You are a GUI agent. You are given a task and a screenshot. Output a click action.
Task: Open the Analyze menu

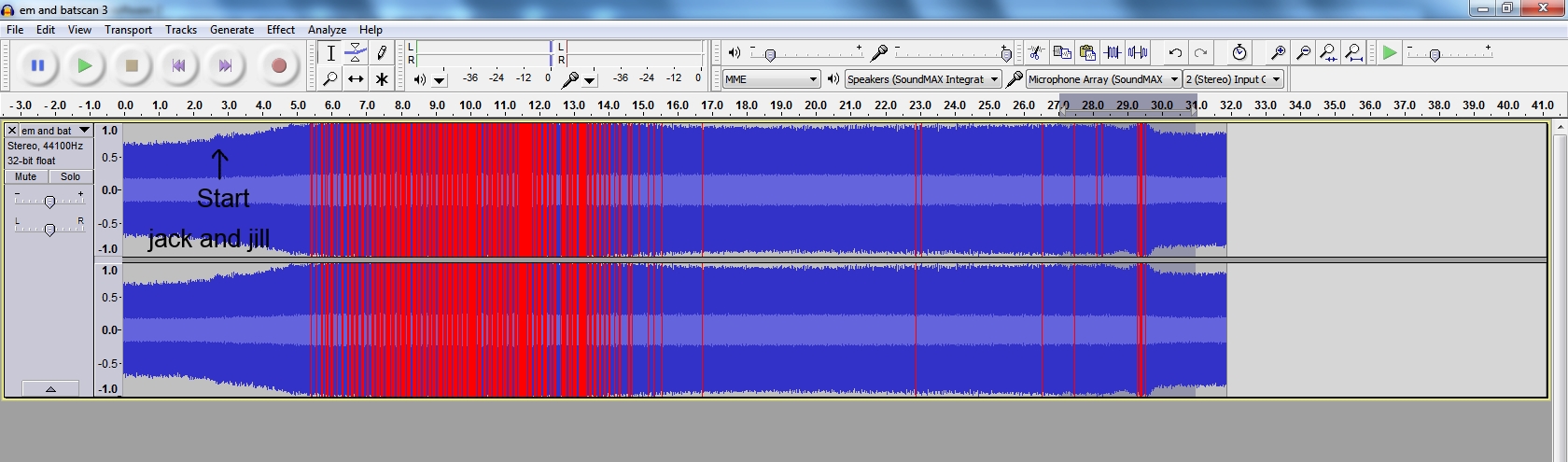327,30
